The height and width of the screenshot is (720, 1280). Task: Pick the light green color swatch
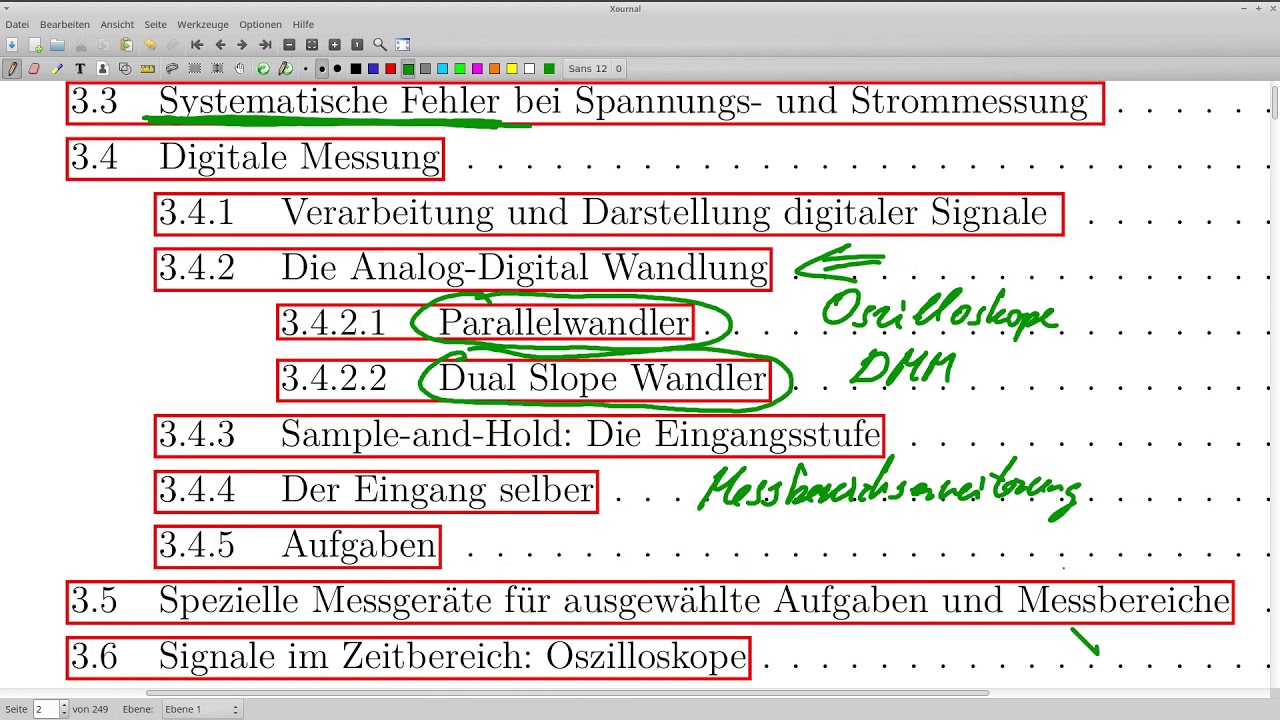click(x=460, y=69)
